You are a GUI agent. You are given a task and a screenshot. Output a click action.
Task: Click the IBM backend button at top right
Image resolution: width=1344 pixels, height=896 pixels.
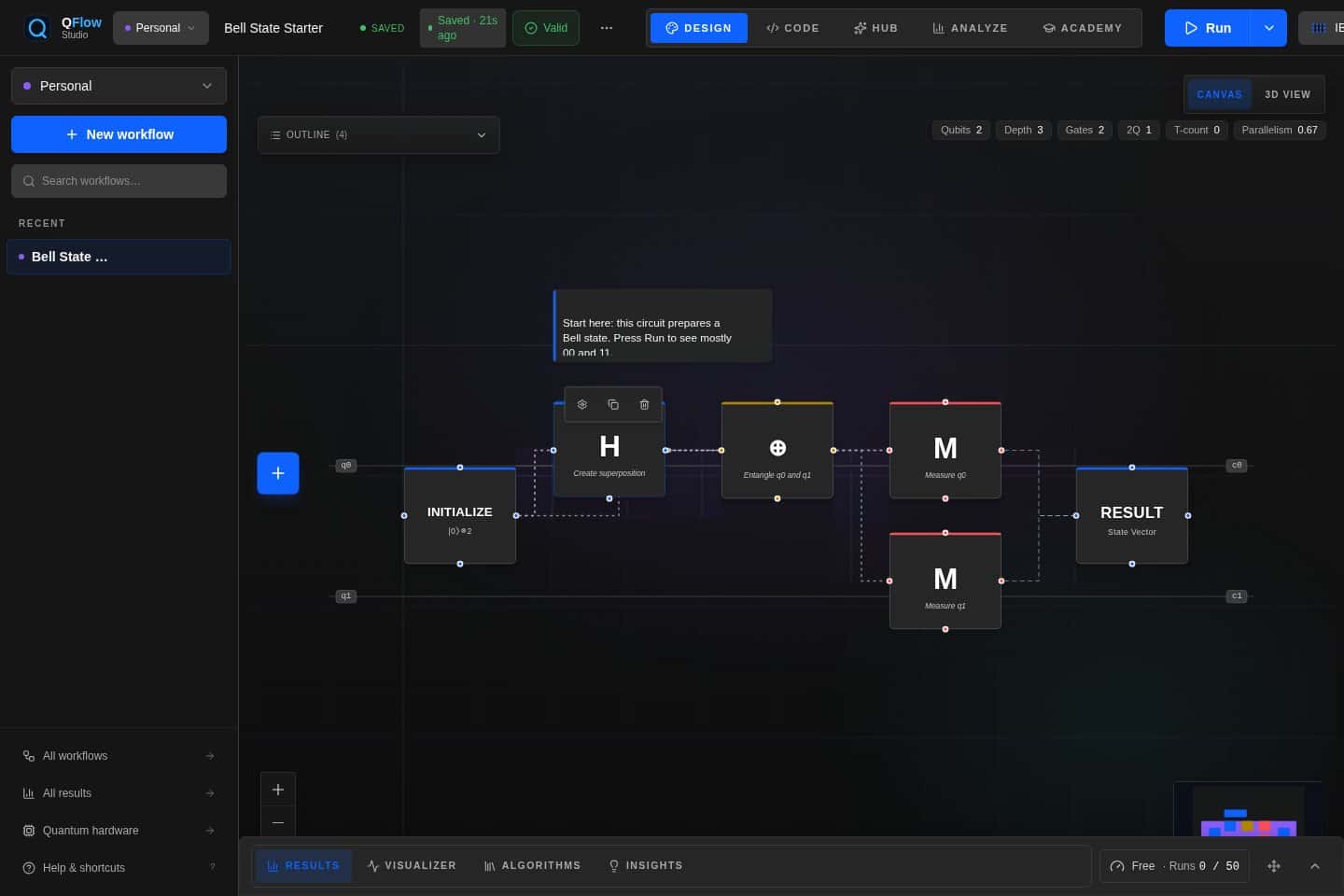pos(1323,28)
